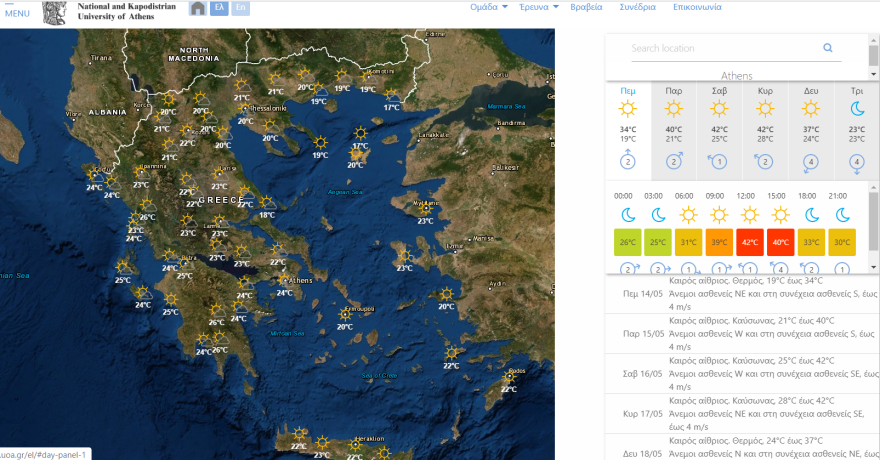
Task: Open the Επικοινωνία menu item
Action: pos(697,7)
